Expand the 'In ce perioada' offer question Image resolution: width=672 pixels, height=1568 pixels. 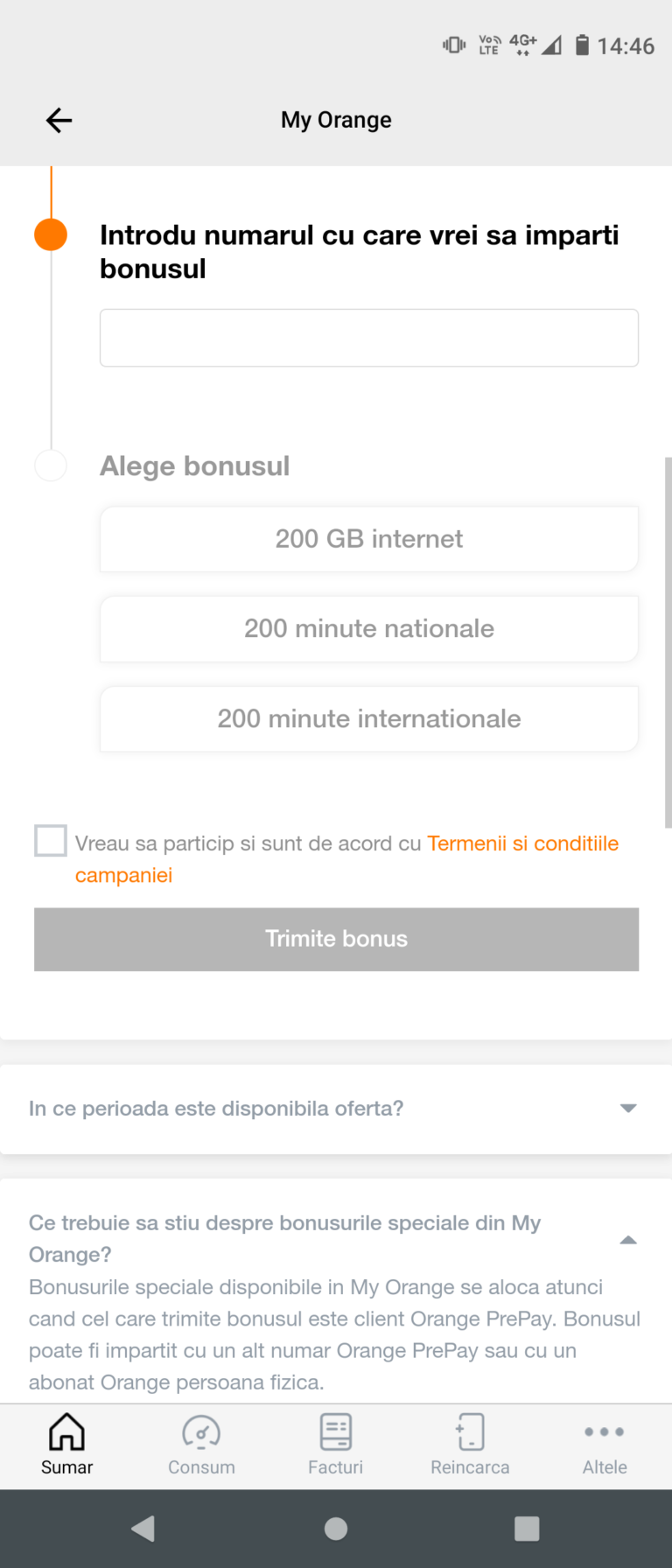(336, 1109)
